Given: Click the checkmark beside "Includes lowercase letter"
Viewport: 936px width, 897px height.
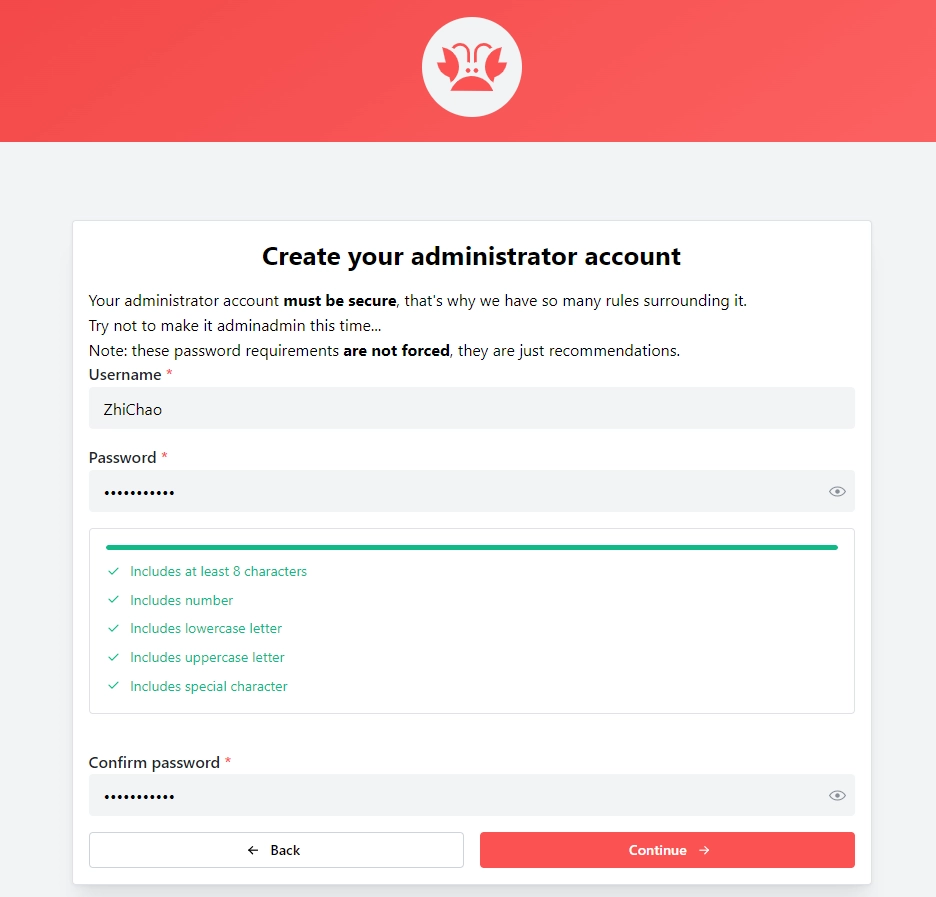Looking at the screenshot, I should [113, 629].
